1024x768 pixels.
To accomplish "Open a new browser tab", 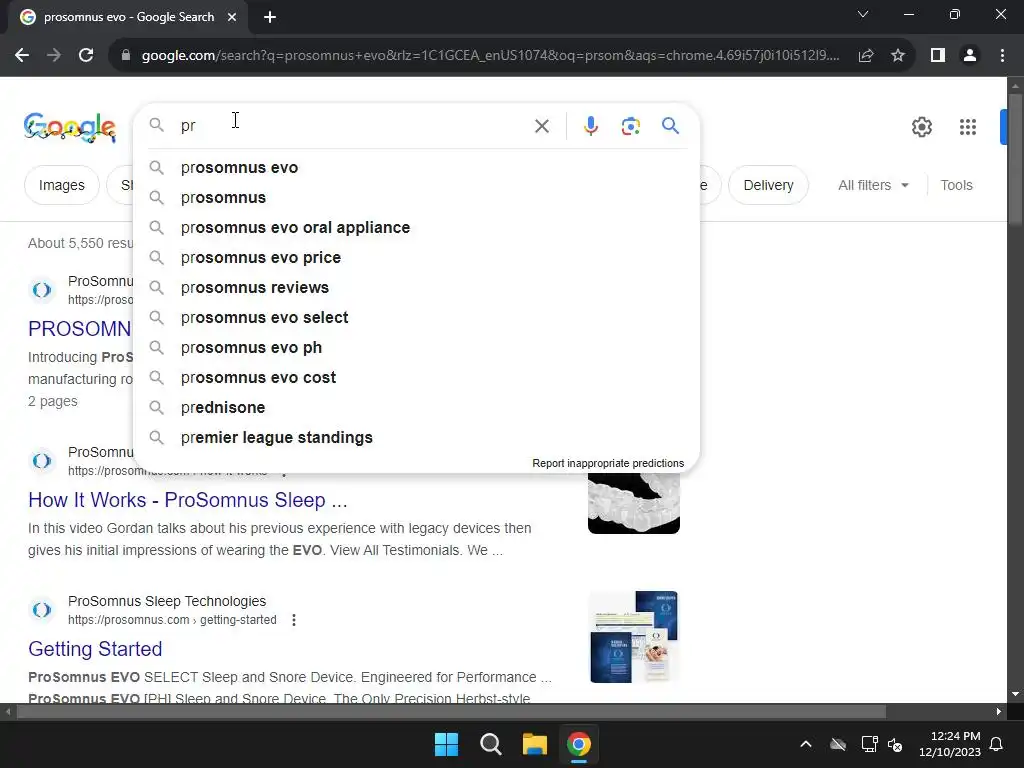I will click(x=270, y=17).
